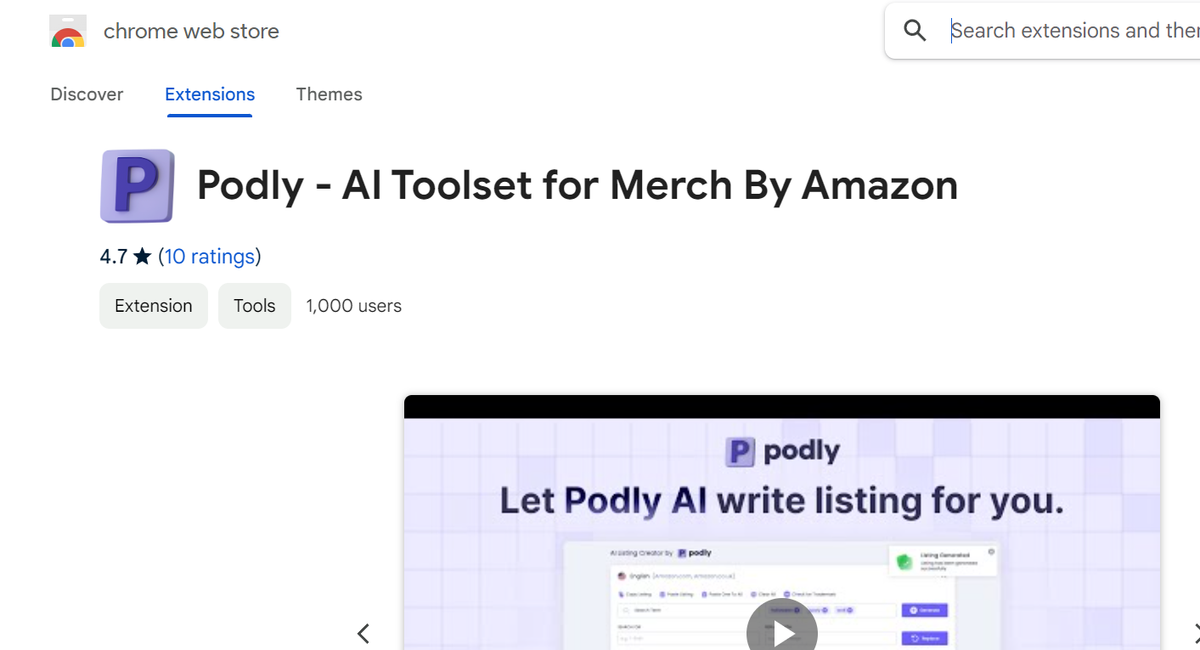1200x650 pixels.
Task: Click the Extension category chip
Action: [153, 305]
